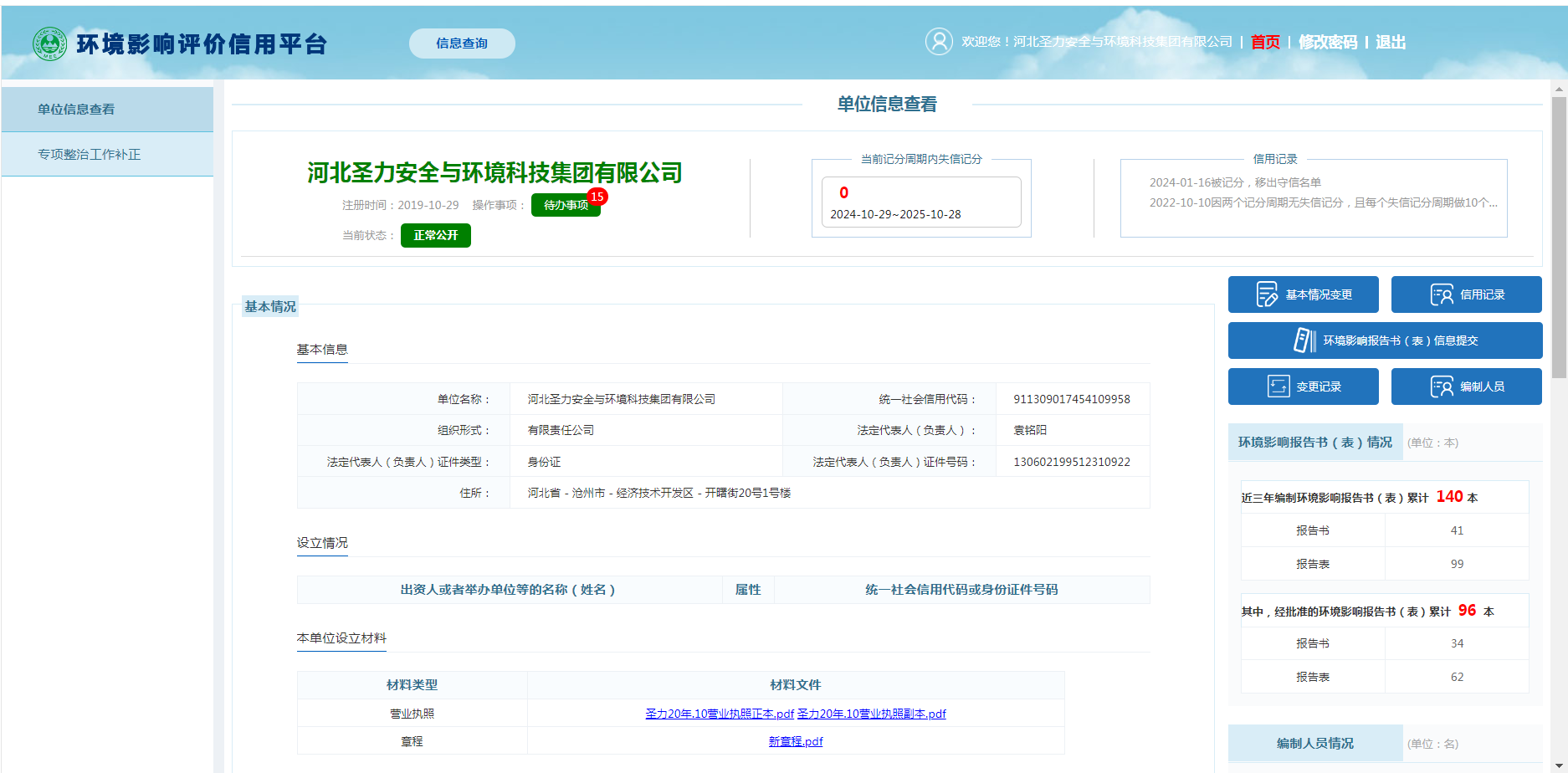Click the 设立情况 subsection heading
1568x773 pixels.
[x=322, y=542]
